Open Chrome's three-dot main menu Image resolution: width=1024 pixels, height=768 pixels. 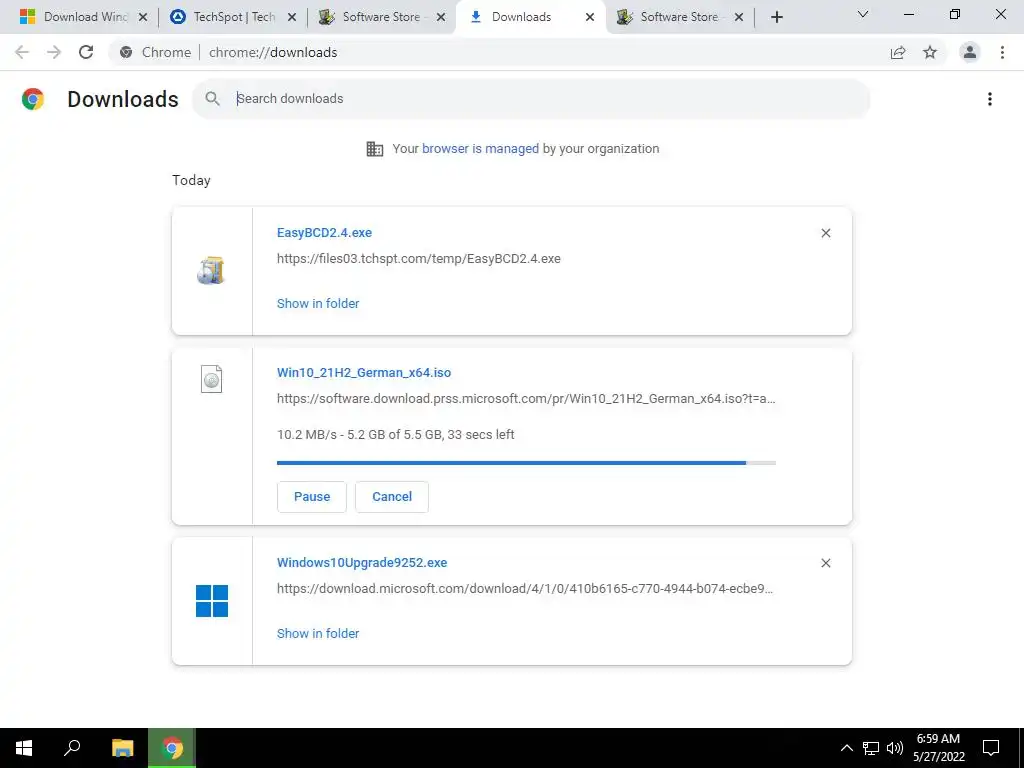[x=1002, y=52]
